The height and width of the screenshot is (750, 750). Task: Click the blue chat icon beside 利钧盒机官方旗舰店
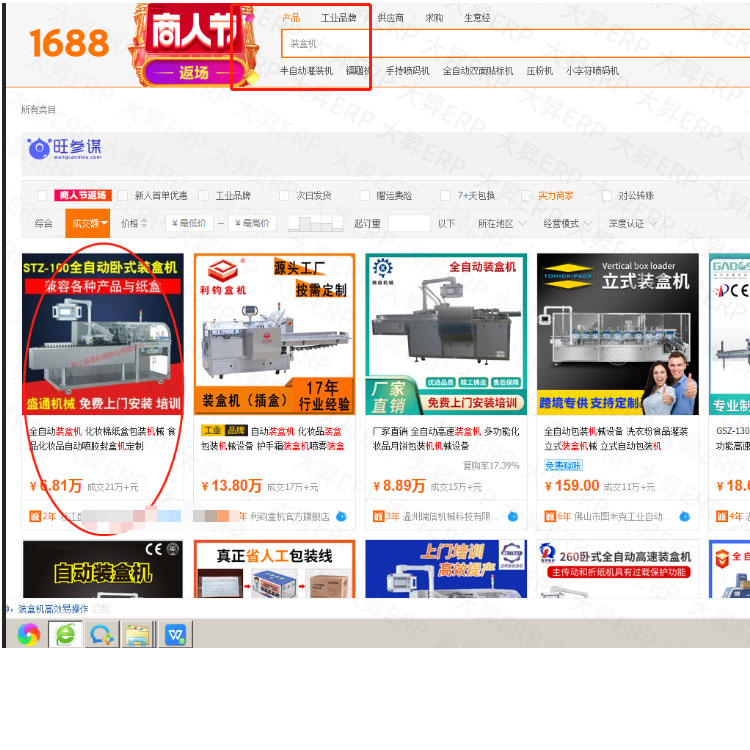(342, 516)
